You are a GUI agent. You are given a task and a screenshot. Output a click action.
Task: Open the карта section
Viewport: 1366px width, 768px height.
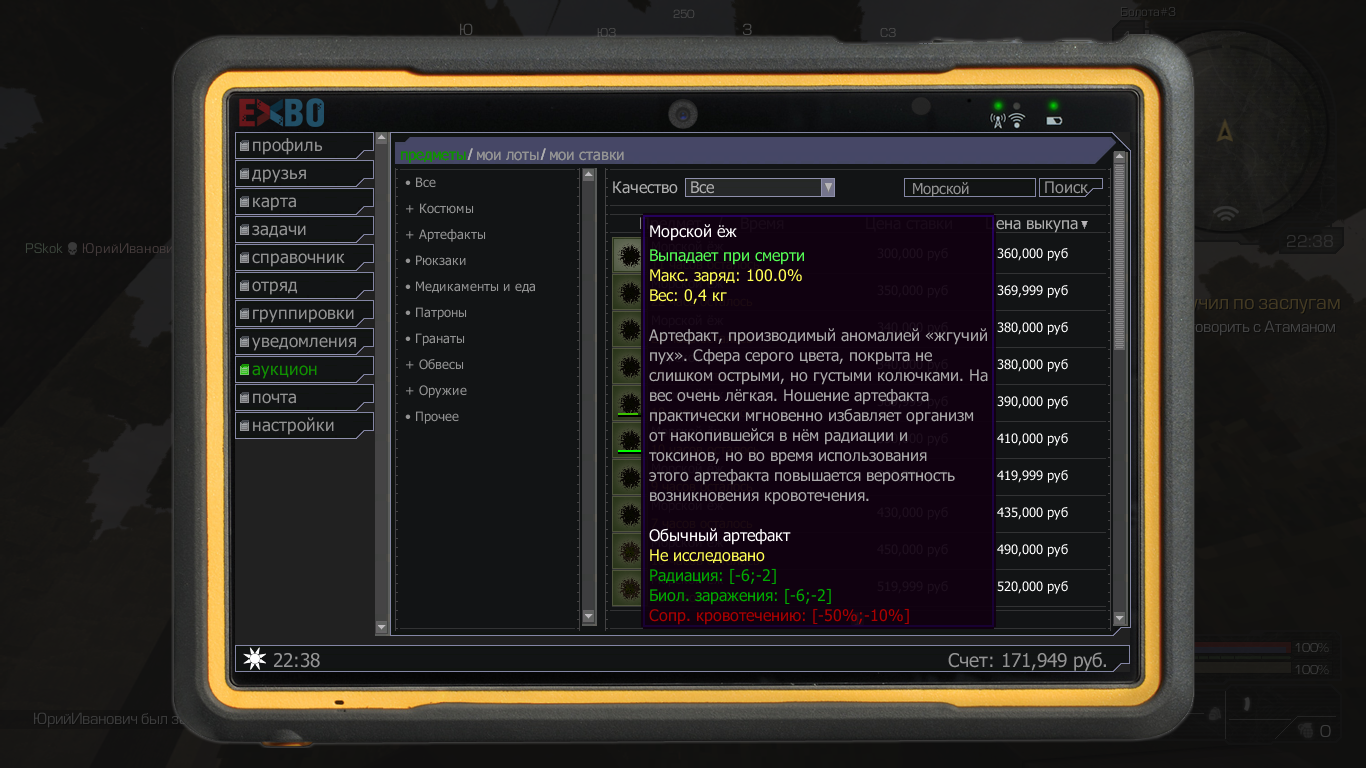point(304,201)
